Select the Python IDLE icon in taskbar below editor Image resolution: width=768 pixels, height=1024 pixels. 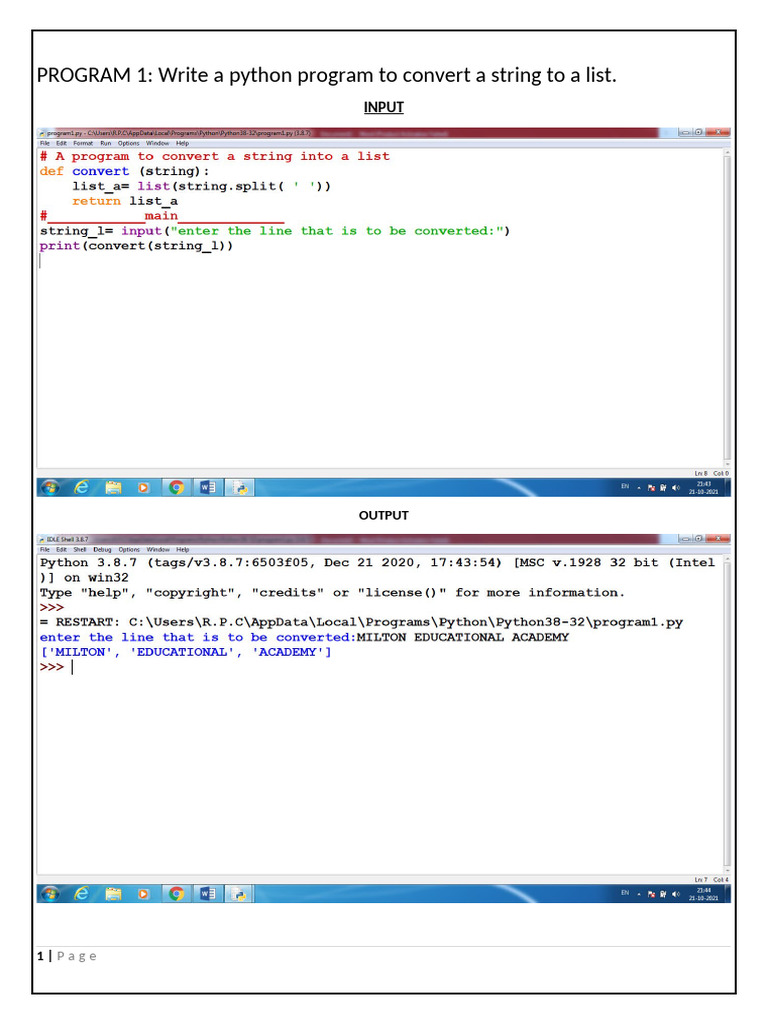tap(240, 488)
